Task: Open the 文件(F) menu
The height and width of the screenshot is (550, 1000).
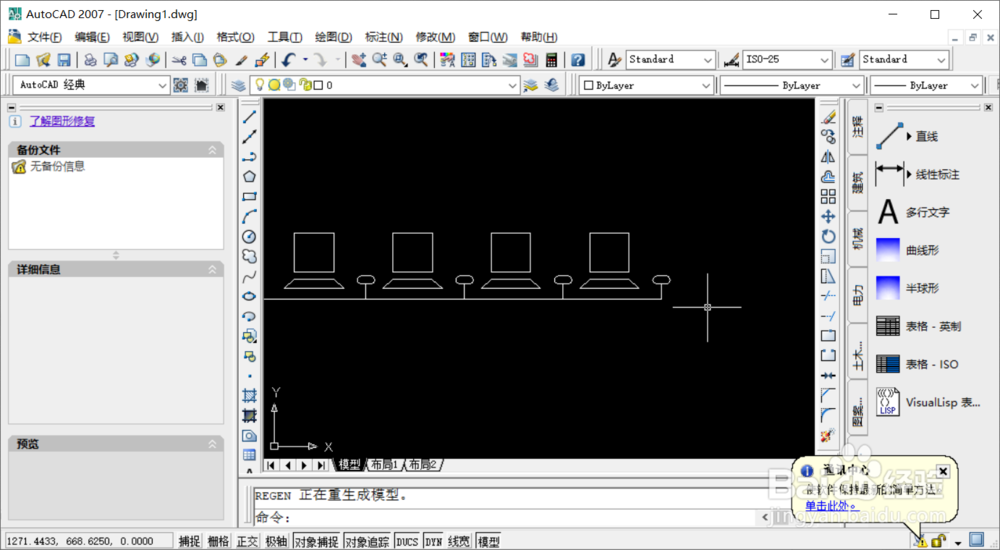Action: click(45, 37)
